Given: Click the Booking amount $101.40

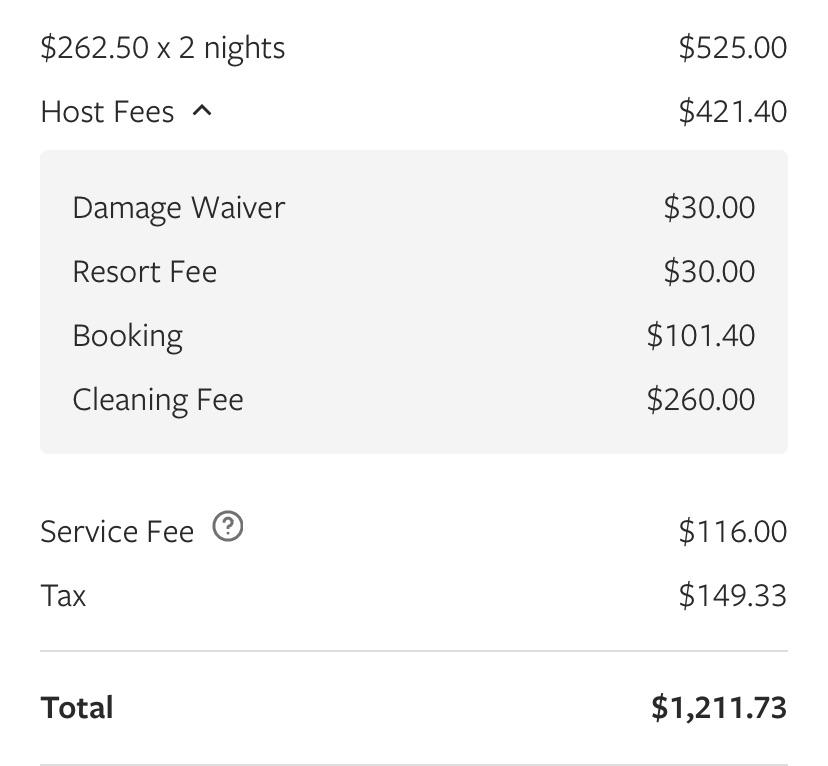Looking at the screenshot, I should click(x=701, y=336).
